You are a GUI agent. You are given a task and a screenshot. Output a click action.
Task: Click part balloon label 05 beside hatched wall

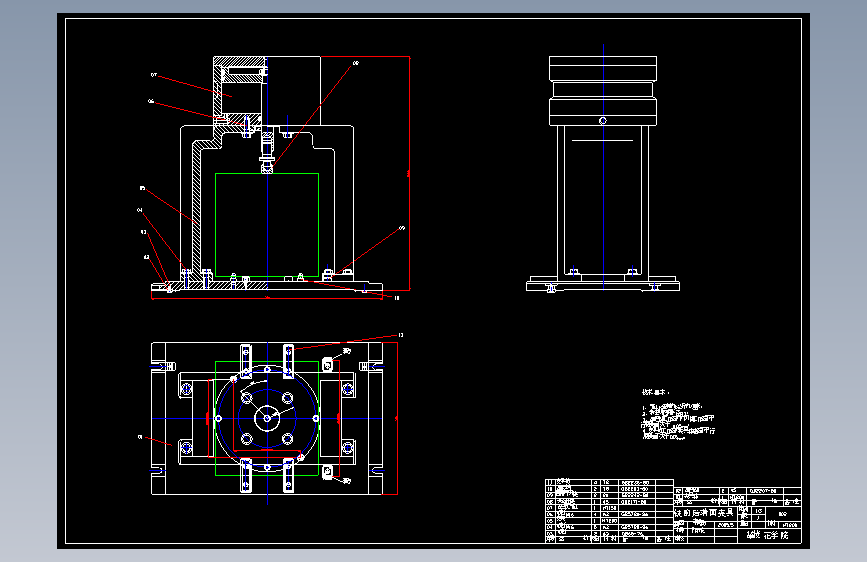pyautogui.click(x=143, y=188)
